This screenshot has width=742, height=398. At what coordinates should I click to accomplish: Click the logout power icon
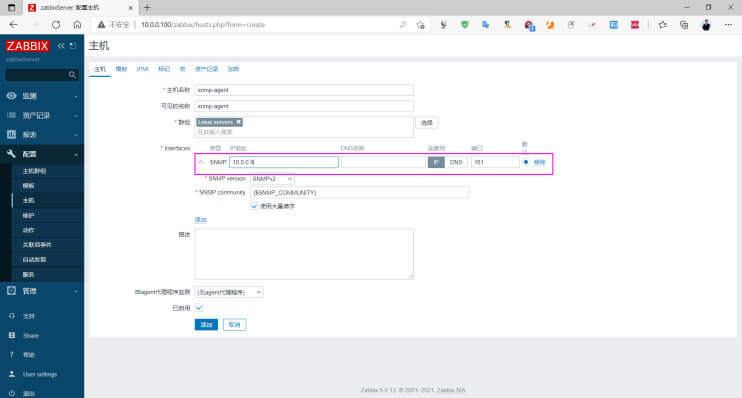(x=12, y=393)
